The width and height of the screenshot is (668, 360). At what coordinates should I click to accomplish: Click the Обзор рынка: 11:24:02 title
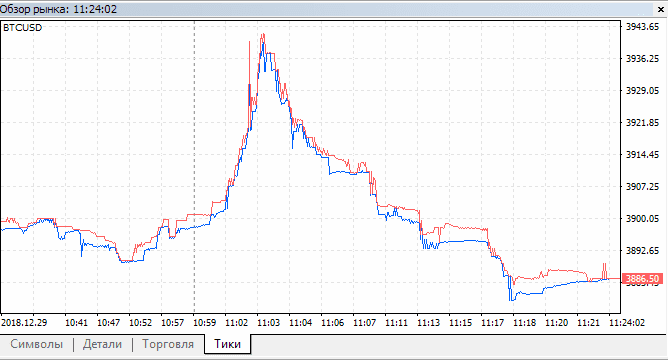[58, 9]
